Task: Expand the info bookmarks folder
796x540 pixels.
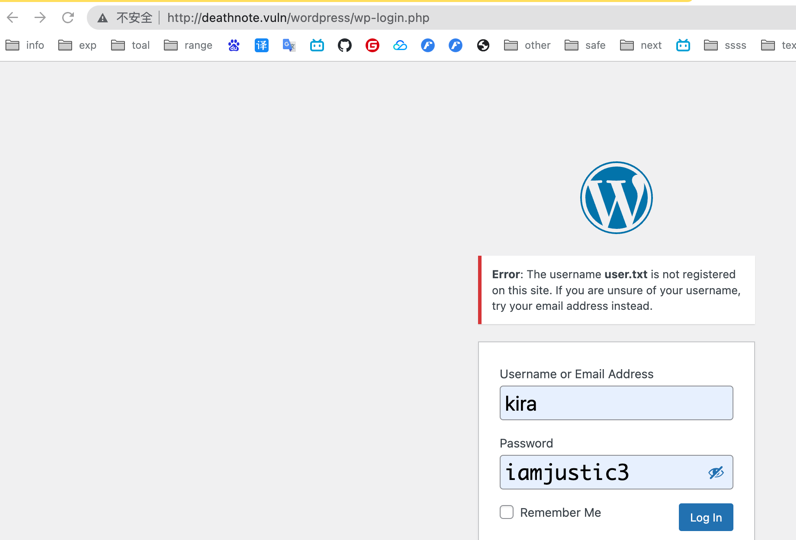Action: point(25,45)
